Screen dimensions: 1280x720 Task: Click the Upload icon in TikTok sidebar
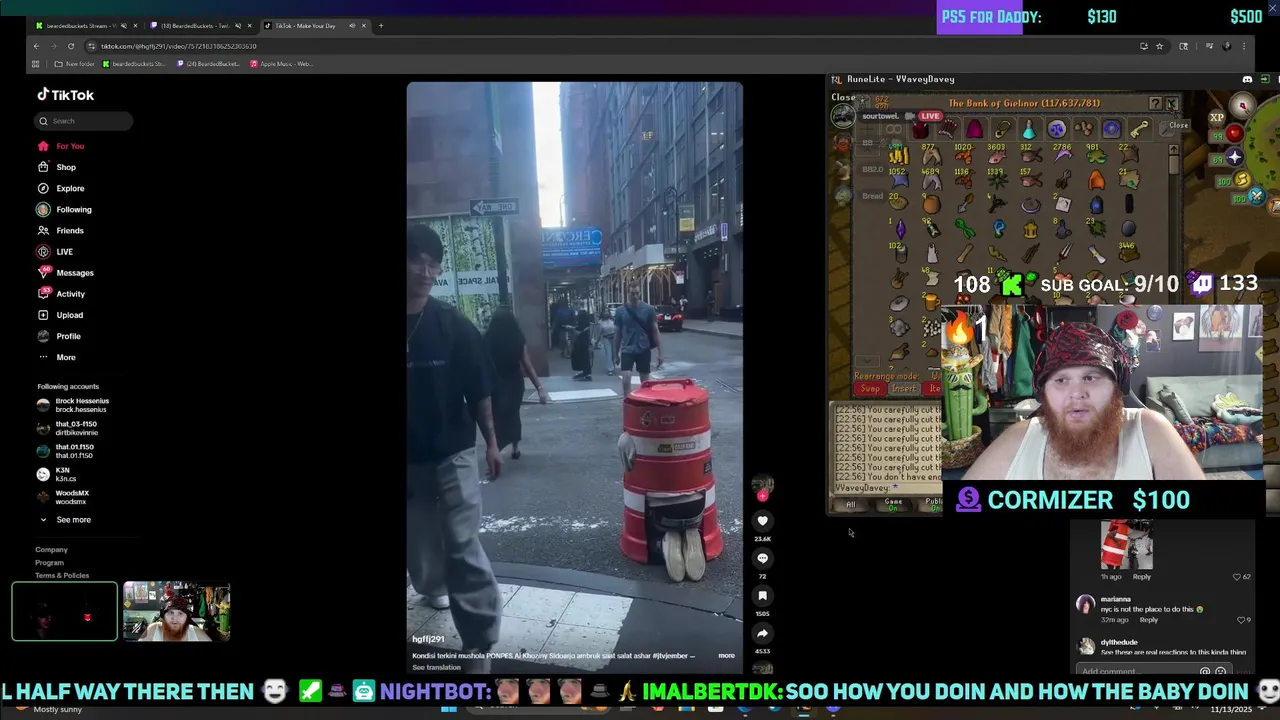coord(43,315)
